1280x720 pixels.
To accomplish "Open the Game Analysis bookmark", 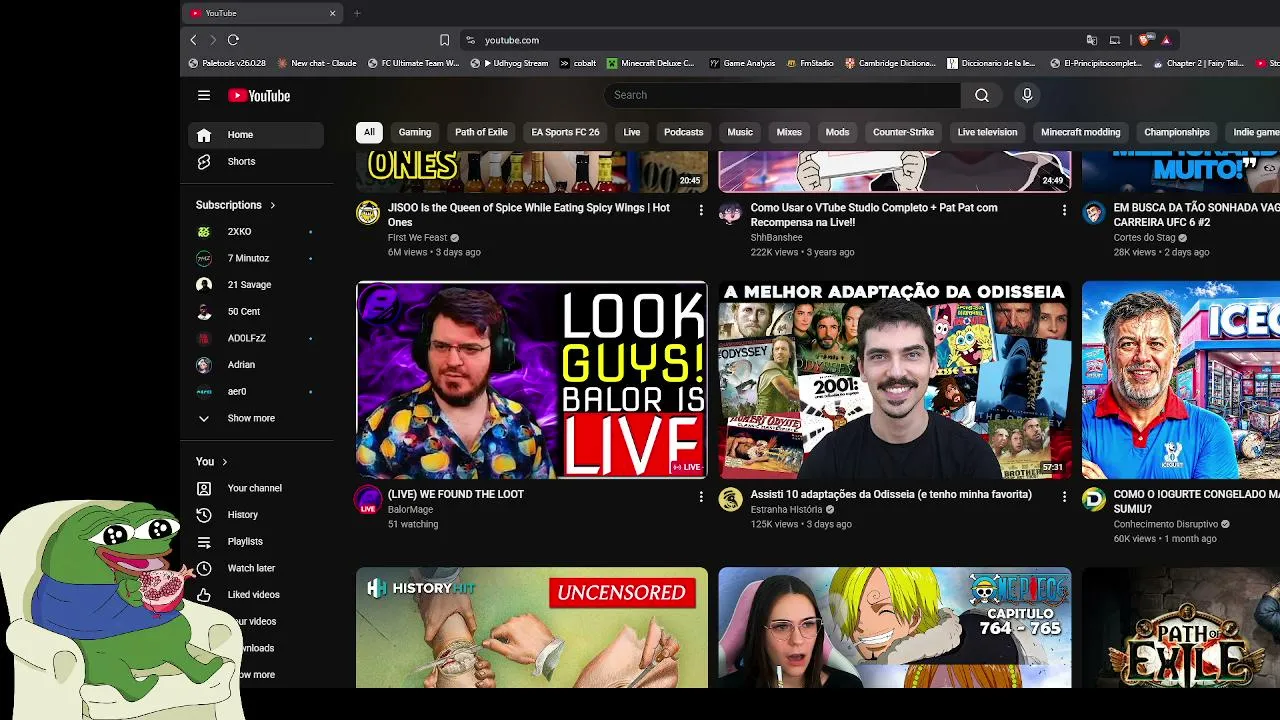I will (743, 63).
